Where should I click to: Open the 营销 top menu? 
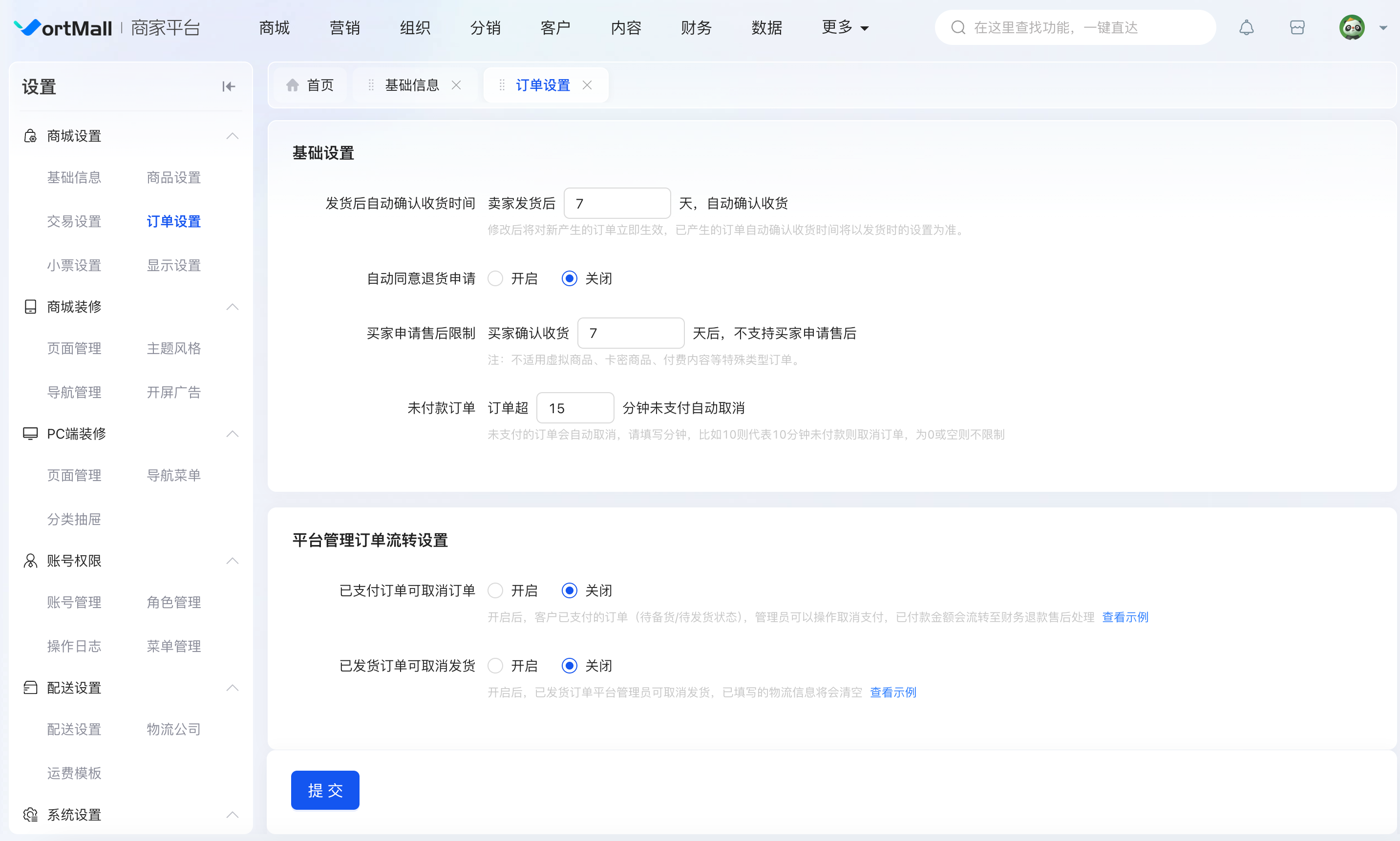[x=344, y=27]
